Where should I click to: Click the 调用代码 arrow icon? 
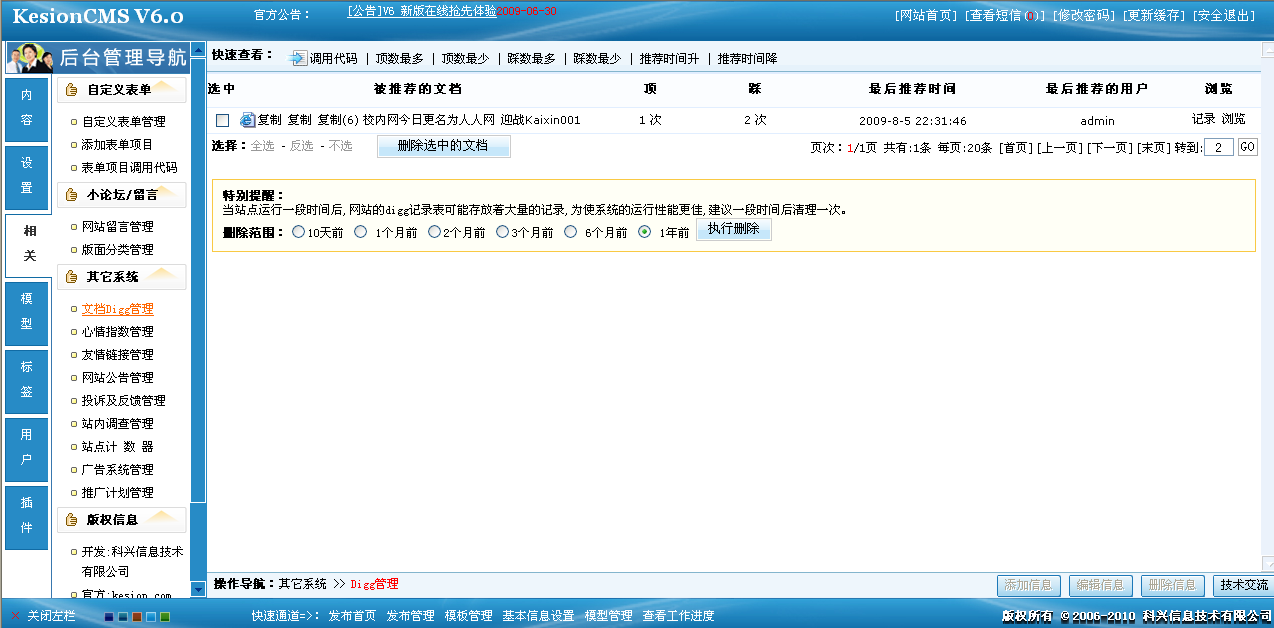297,58
